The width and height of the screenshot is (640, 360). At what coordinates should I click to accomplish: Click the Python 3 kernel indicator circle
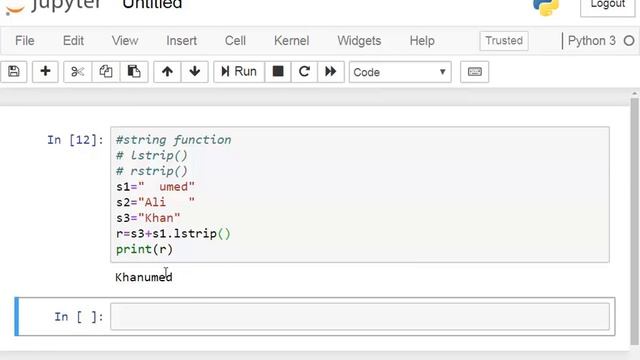click(629, 41)
